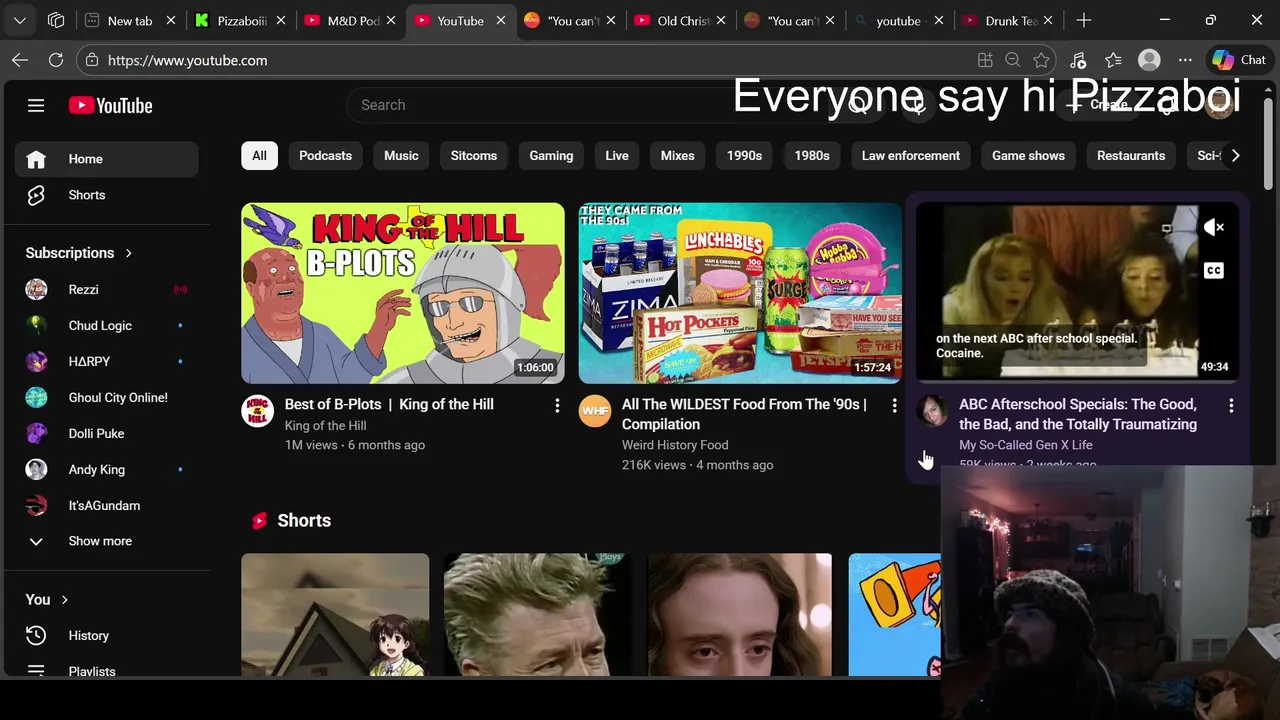
Task: Select the Restaurants chip
Action: click(x=1131, y=155)
